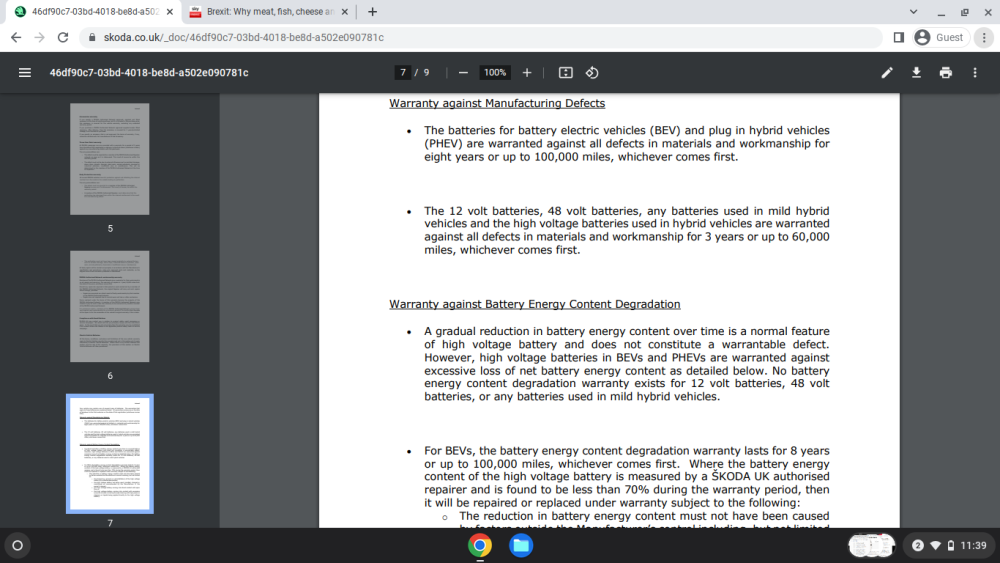1000x563 pixels.
Task: Close the 46df90c7 PDF tab
Action: pos(170,11)
